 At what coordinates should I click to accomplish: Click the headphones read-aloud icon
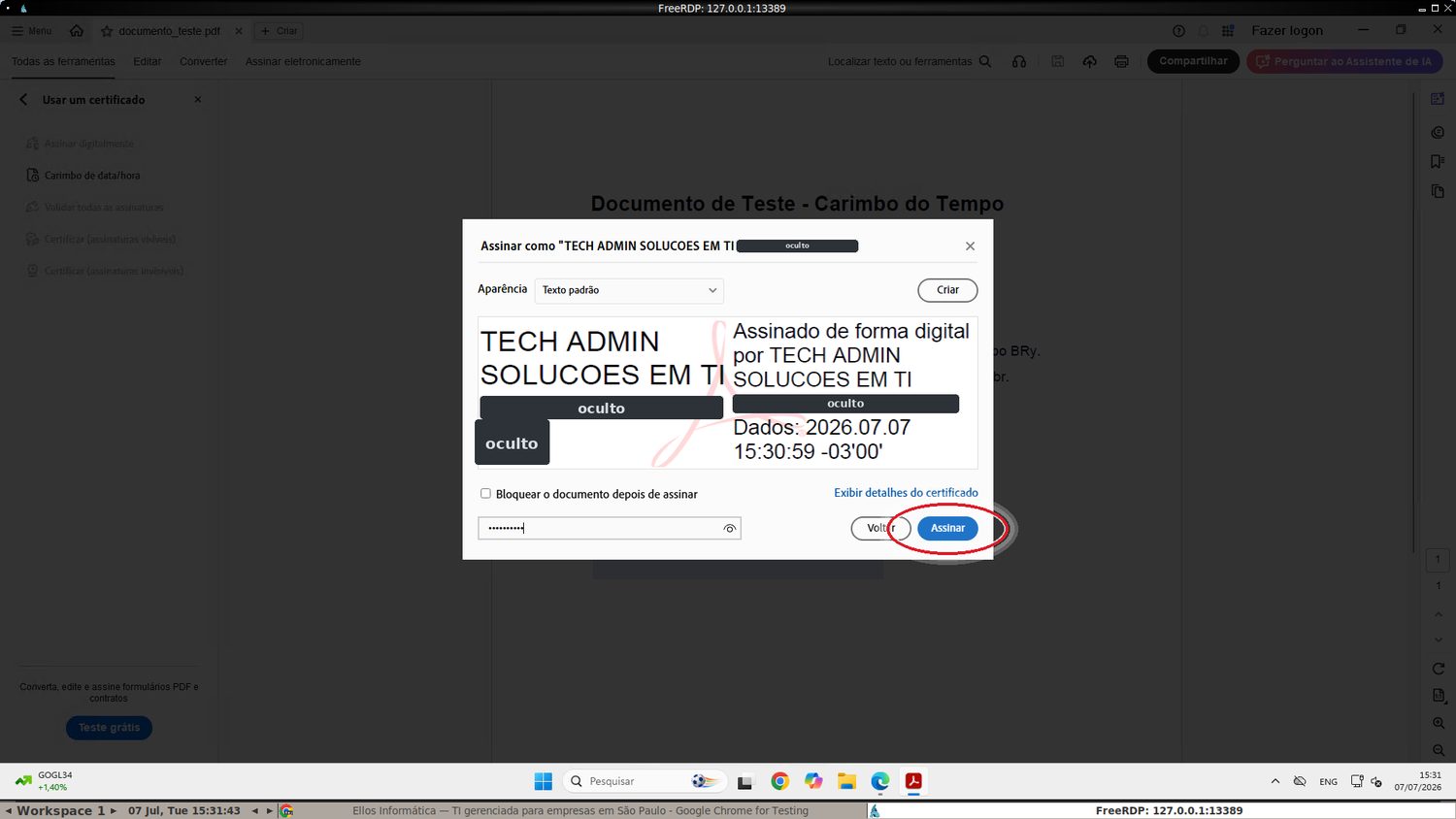[x=1019, y=61]
